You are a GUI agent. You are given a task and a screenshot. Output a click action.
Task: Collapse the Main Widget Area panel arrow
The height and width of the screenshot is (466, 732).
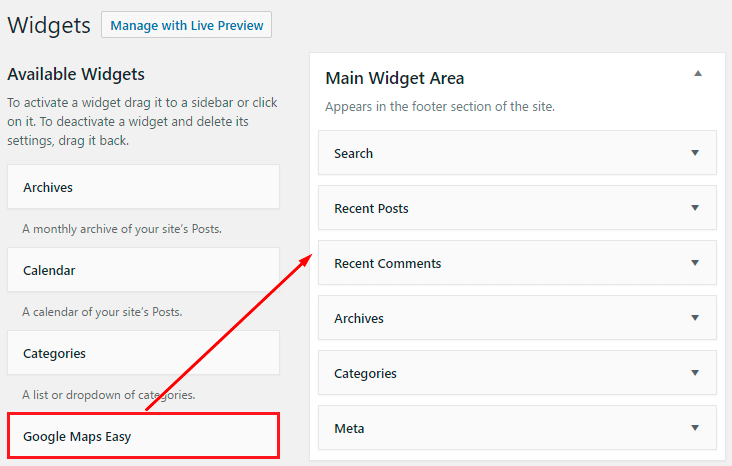click(x=698, y=73)
